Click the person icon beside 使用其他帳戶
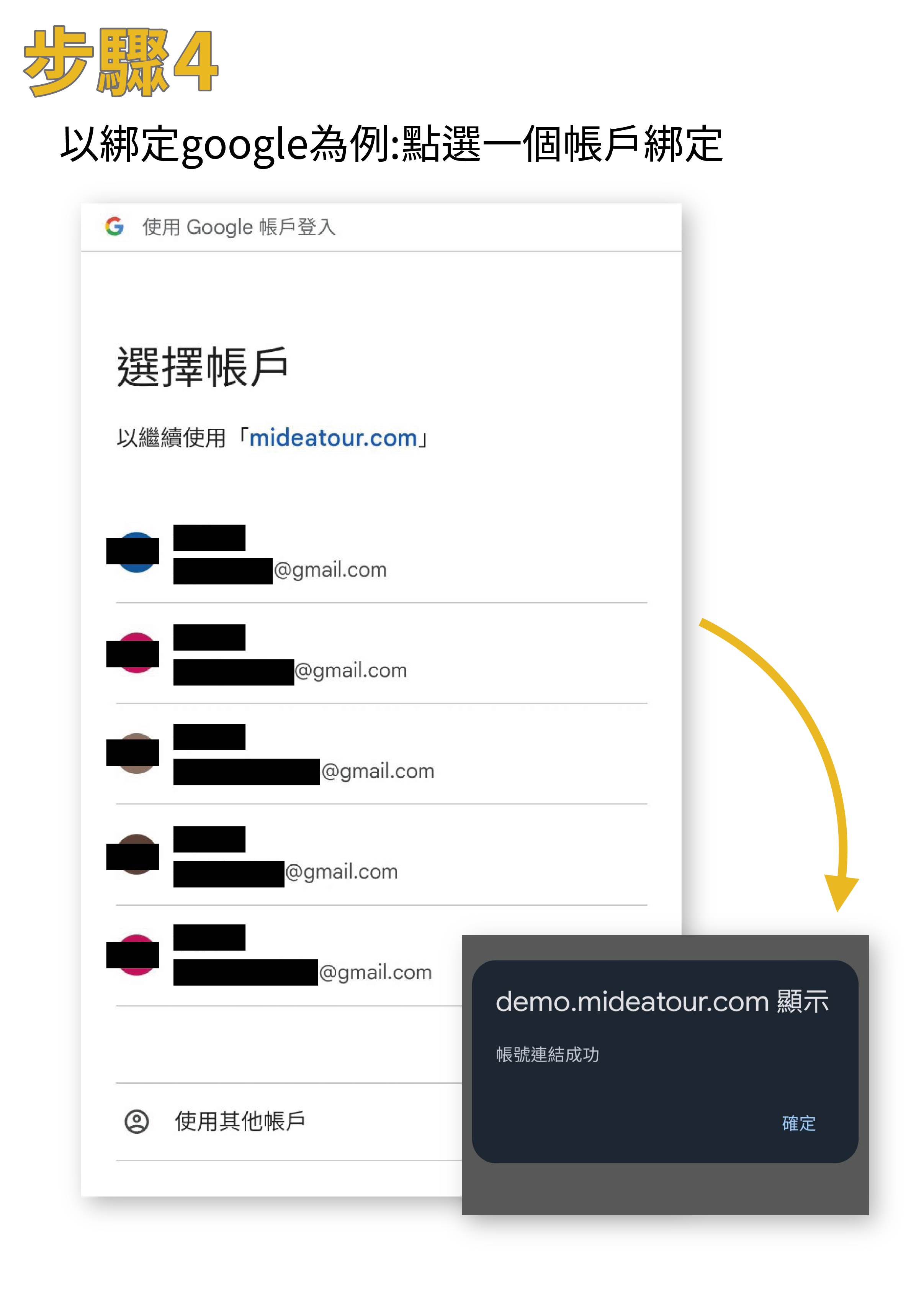 click(x=137, y=1121)
